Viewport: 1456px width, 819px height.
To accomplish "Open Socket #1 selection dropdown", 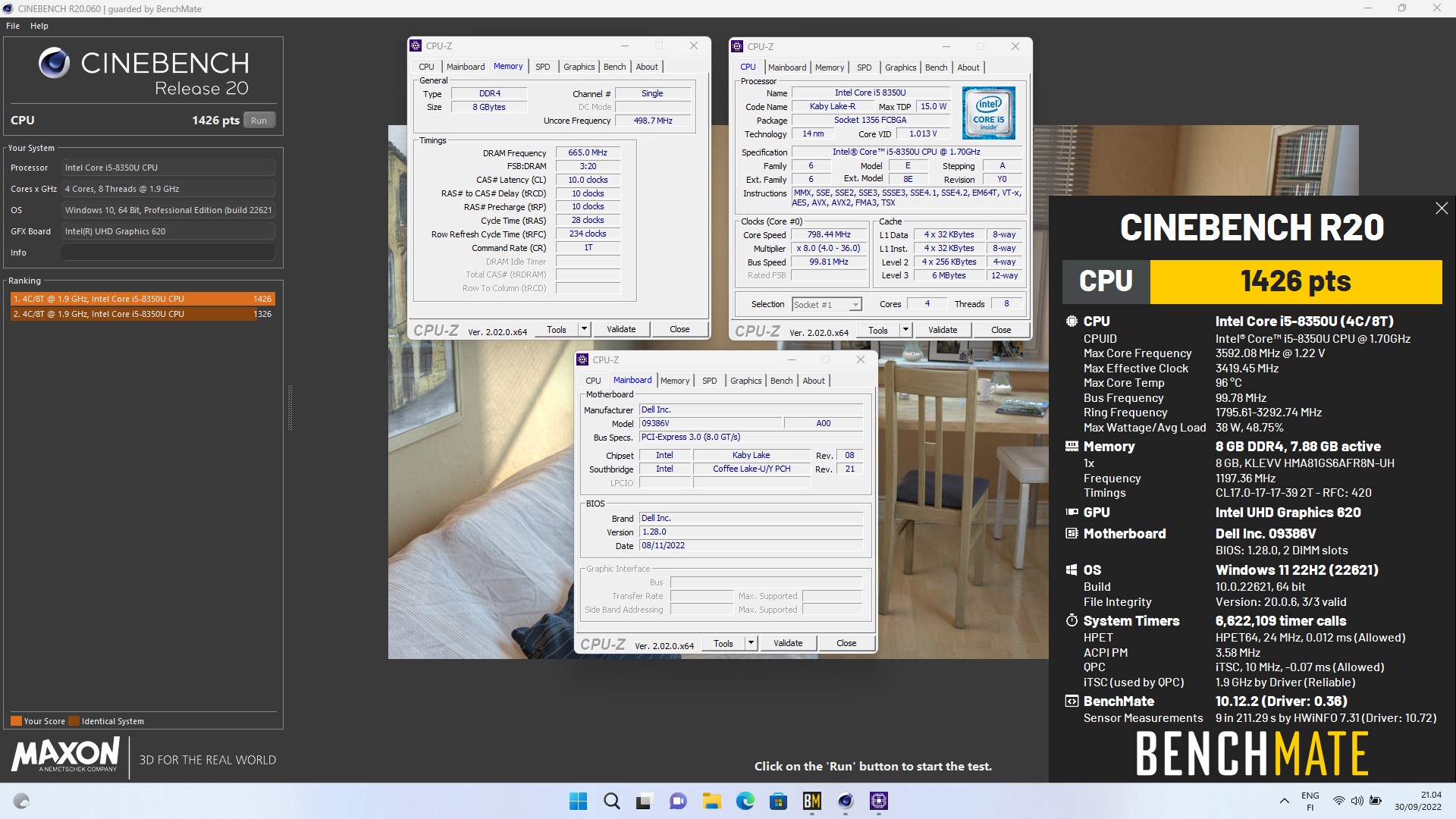I will (x=827, y=305).
